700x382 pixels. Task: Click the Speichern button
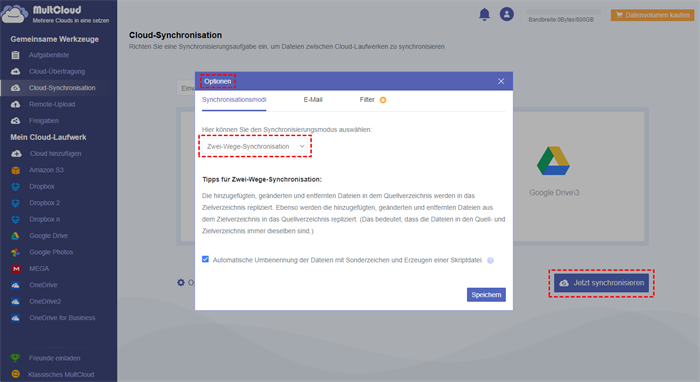(486, 295)
